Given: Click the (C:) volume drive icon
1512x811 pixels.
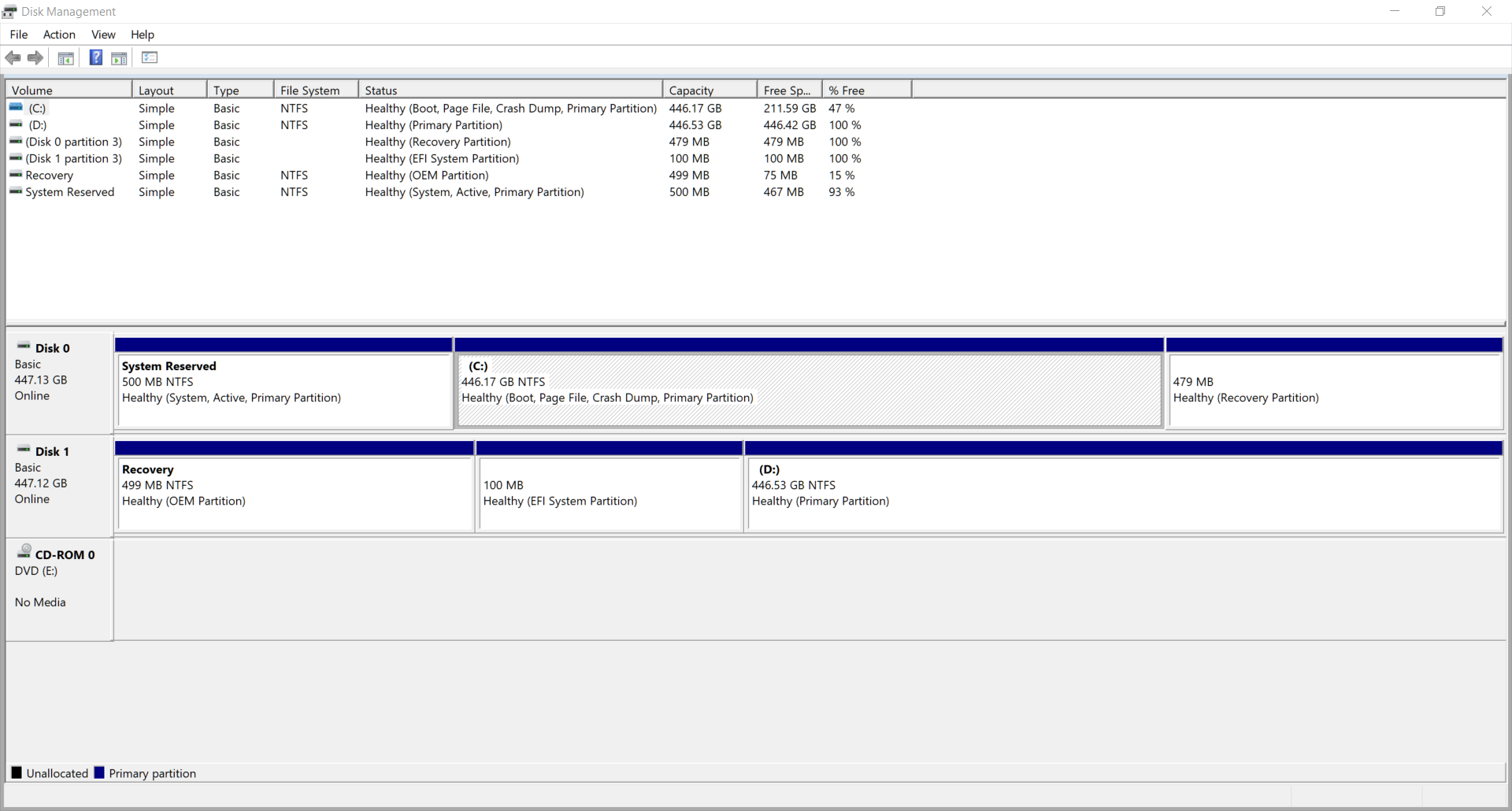Looking at the screenshot, I should (16, 108).
